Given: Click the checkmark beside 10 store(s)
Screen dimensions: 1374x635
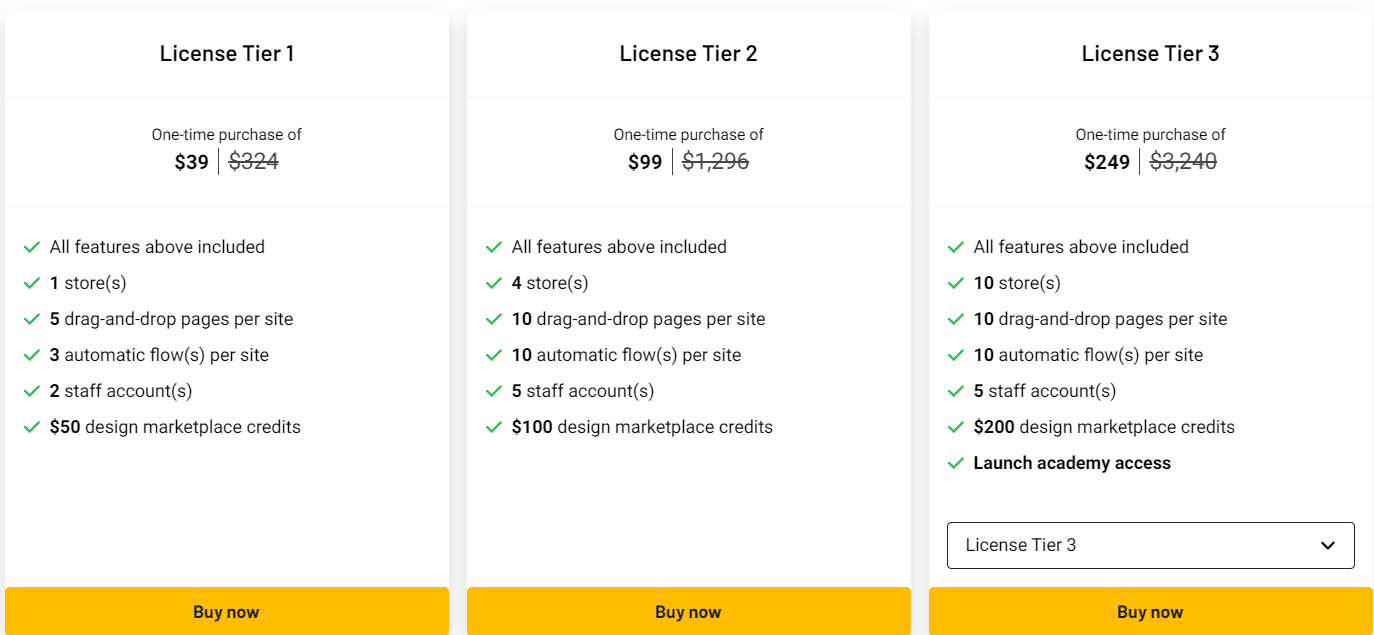Looking at the screenshot, I should pyautogui.click(x=955, y=282).
